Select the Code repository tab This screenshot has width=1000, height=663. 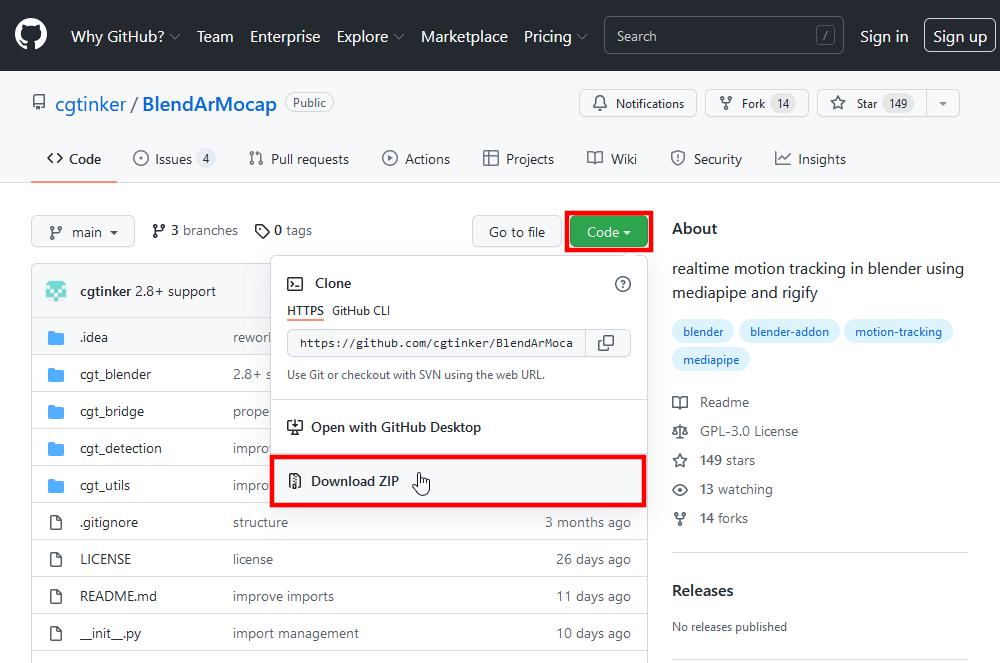point(74,159)
